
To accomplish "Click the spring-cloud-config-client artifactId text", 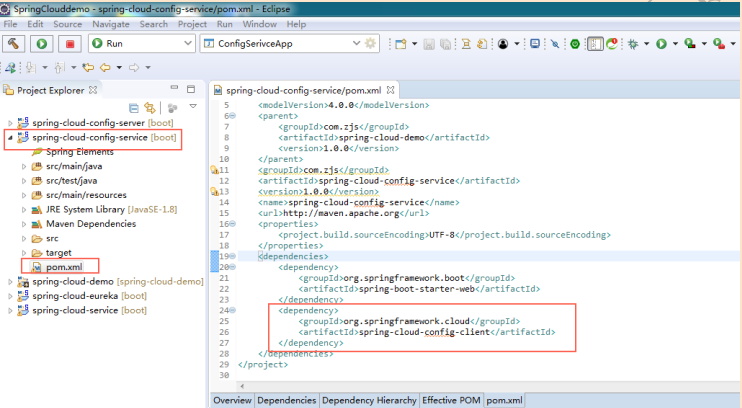I will (424, 332).
